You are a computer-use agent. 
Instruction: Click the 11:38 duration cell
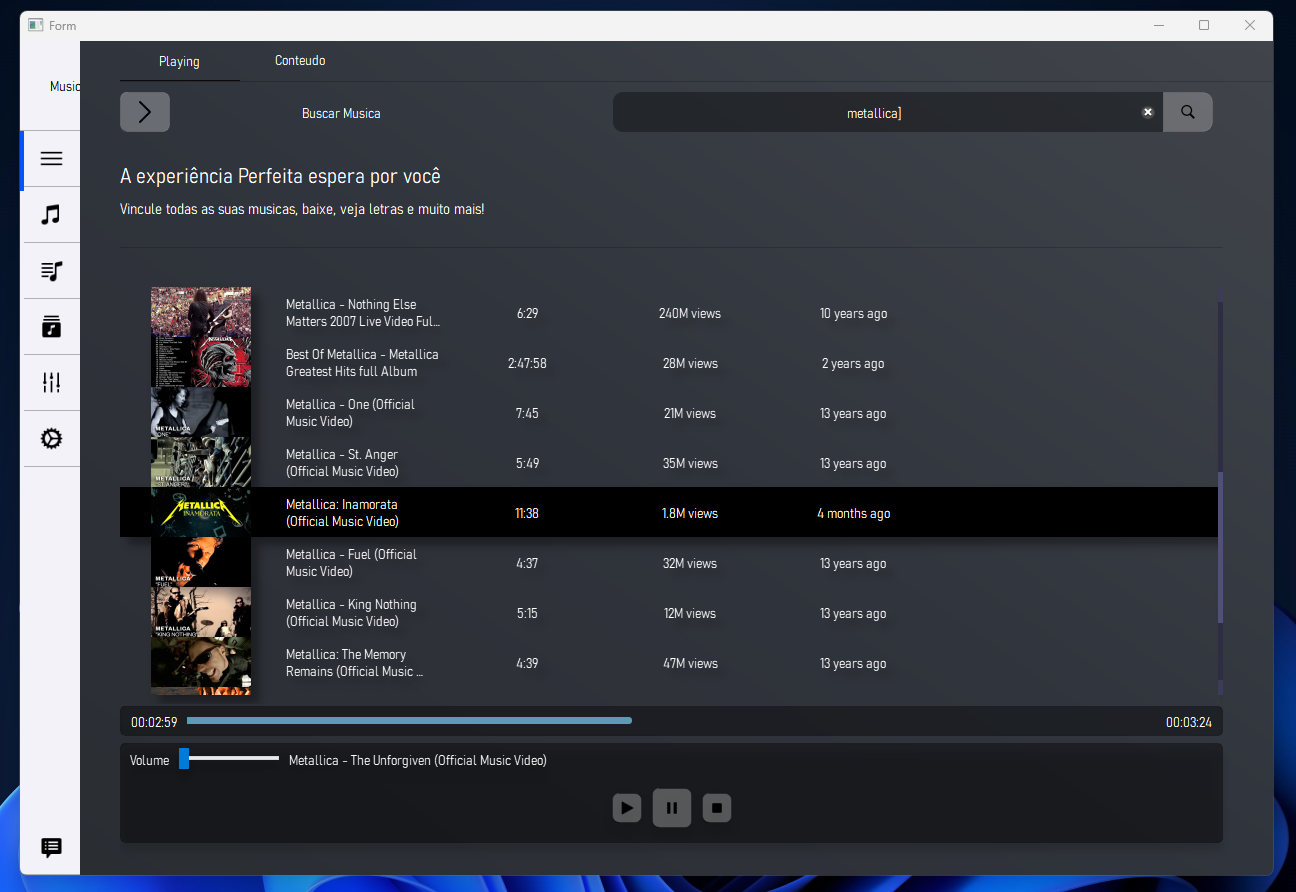coord(527,513)
